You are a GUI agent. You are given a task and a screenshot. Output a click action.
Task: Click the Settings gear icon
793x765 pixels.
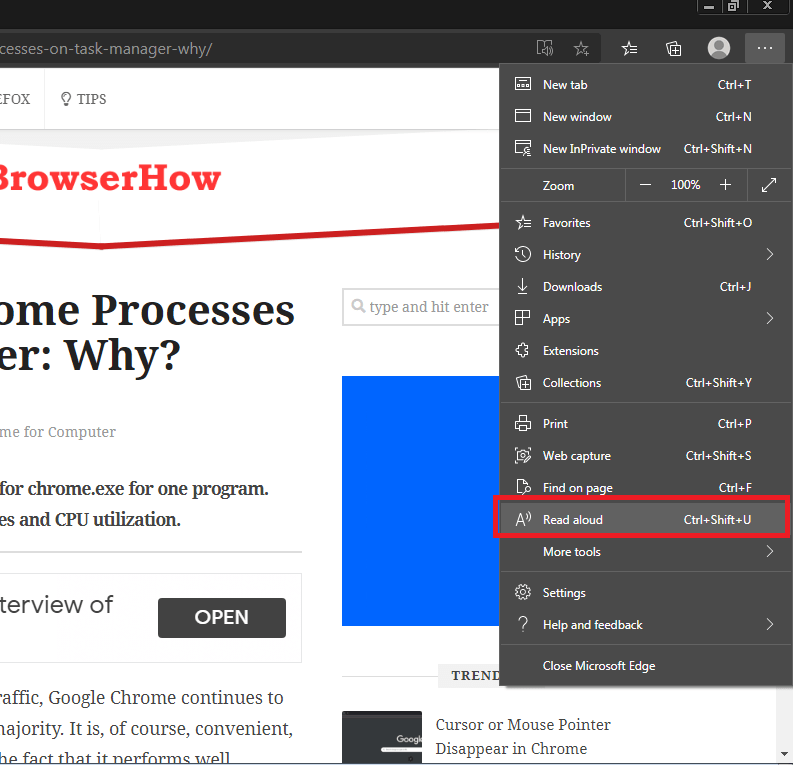point(523,592)
